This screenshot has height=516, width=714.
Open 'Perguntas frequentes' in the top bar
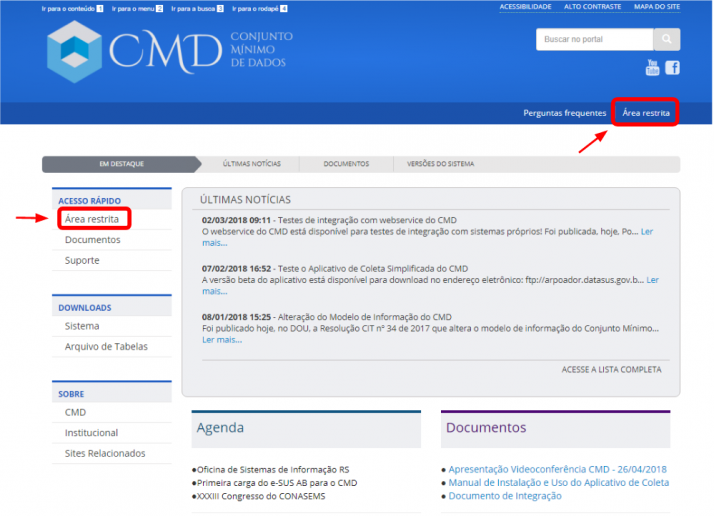point(564,113)
